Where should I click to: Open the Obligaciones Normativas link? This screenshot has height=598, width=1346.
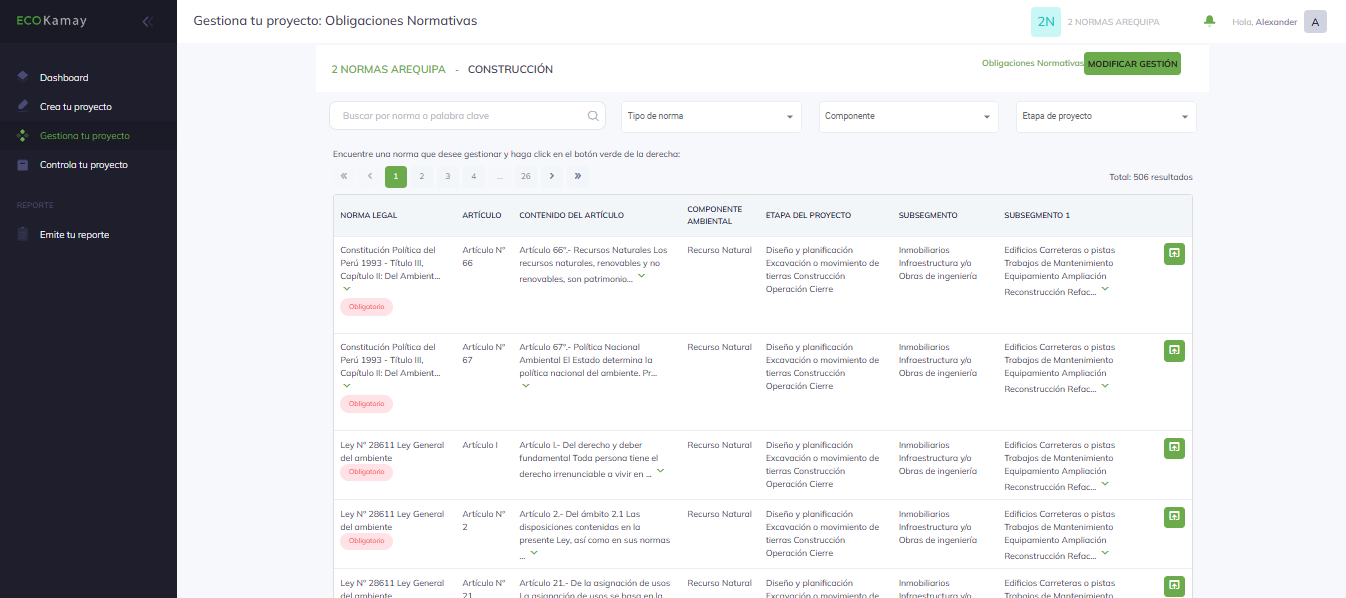tap(1032, 63)
